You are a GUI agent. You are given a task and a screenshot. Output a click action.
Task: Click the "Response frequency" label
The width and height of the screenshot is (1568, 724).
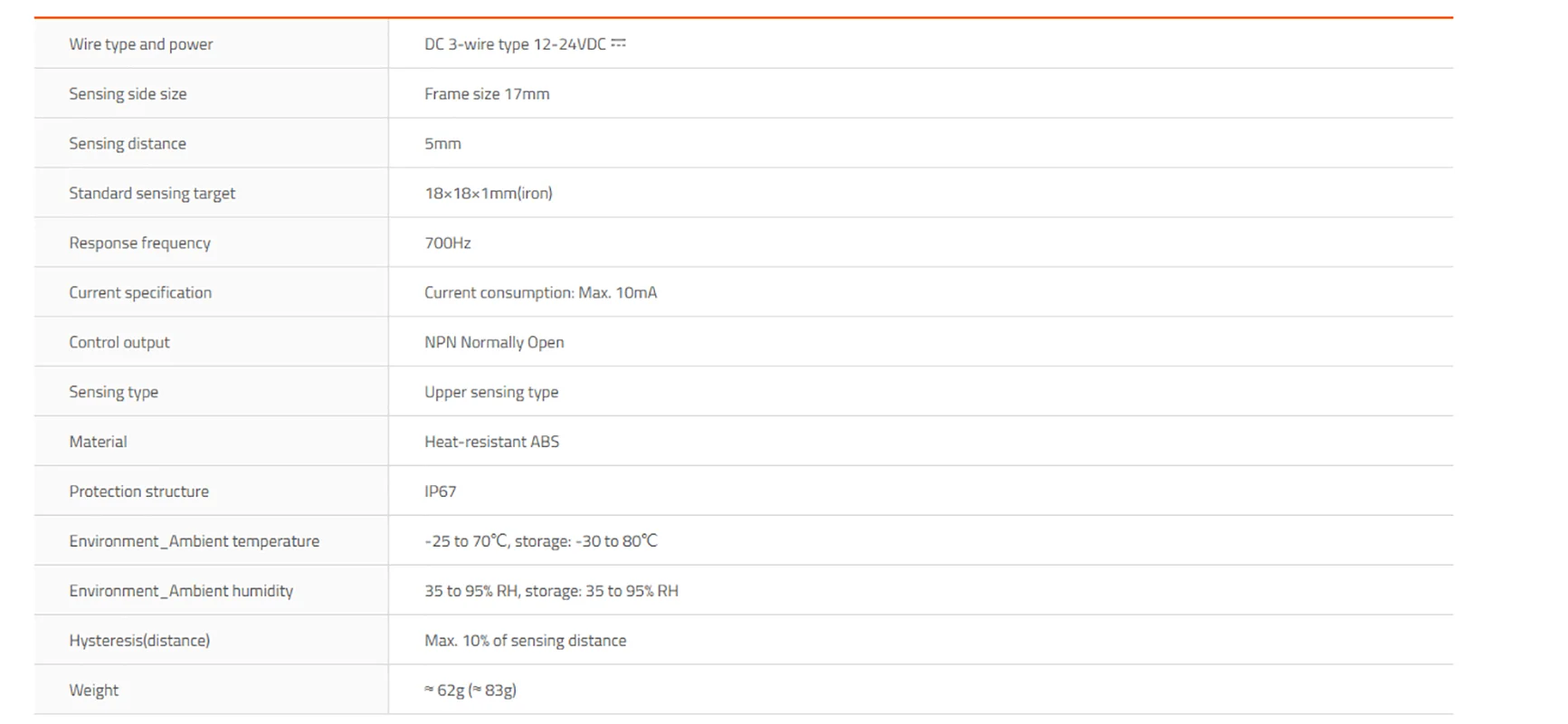[139, 243]
